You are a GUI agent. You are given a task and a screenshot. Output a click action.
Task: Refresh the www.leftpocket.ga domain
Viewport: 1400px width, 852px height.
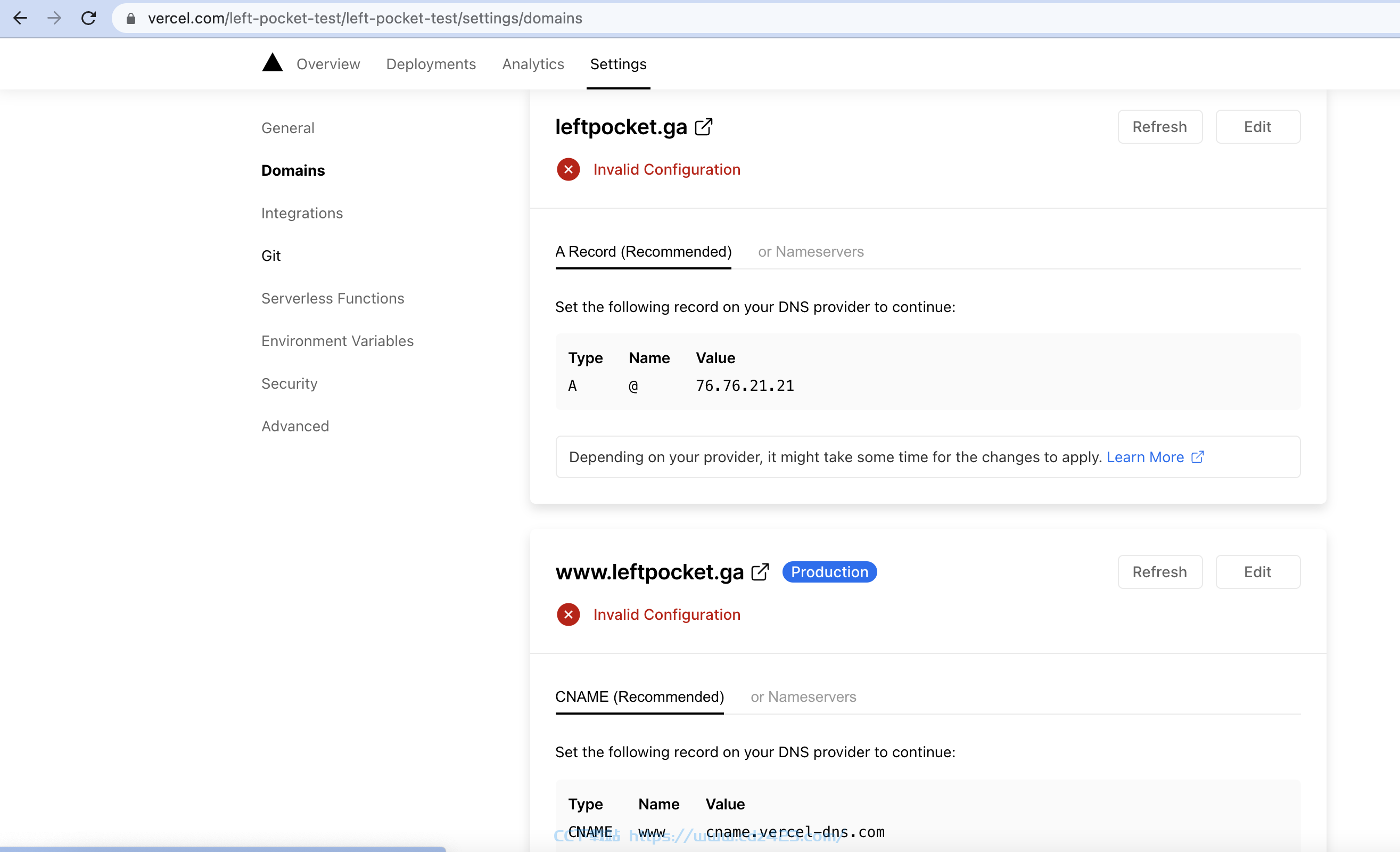point(1160,572)
